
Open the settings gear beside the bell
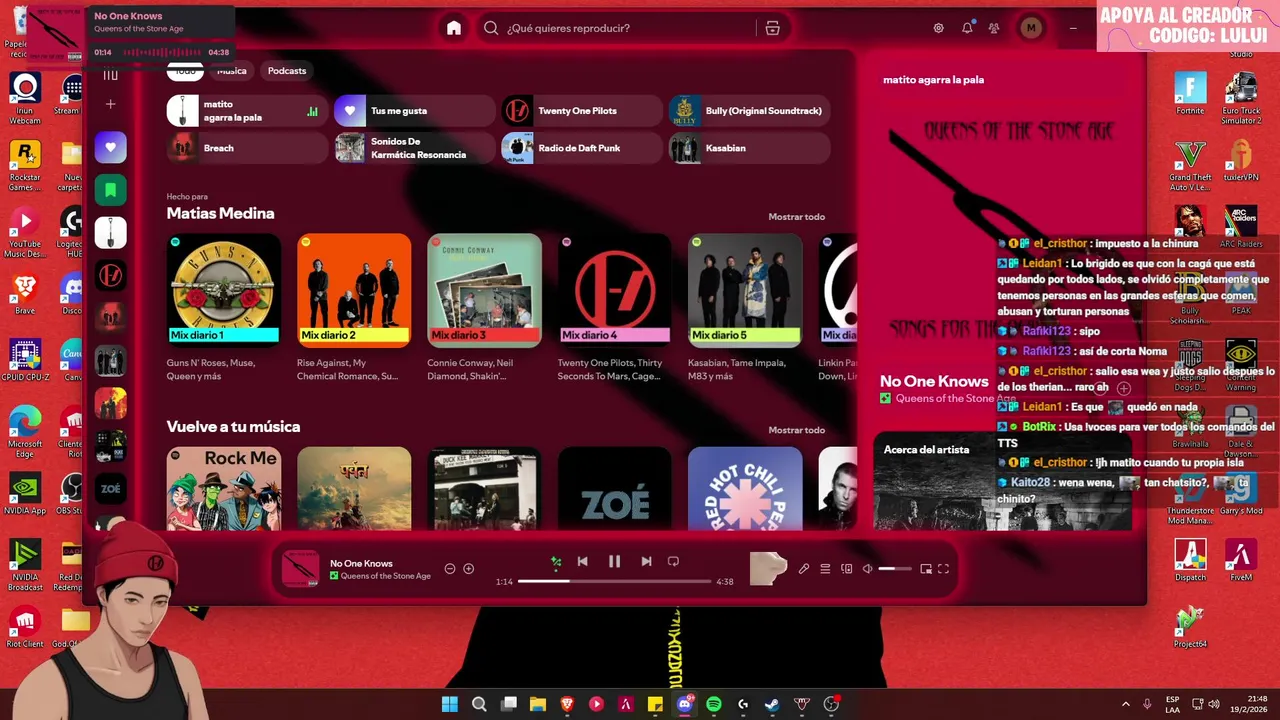pos(938,28)
